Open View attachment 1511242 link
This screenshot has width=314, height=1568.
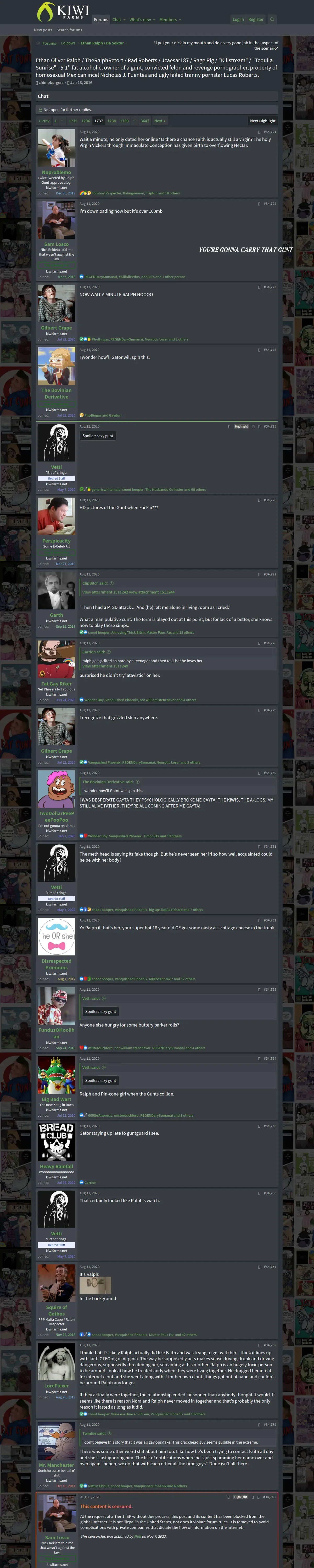coord(105,592)
